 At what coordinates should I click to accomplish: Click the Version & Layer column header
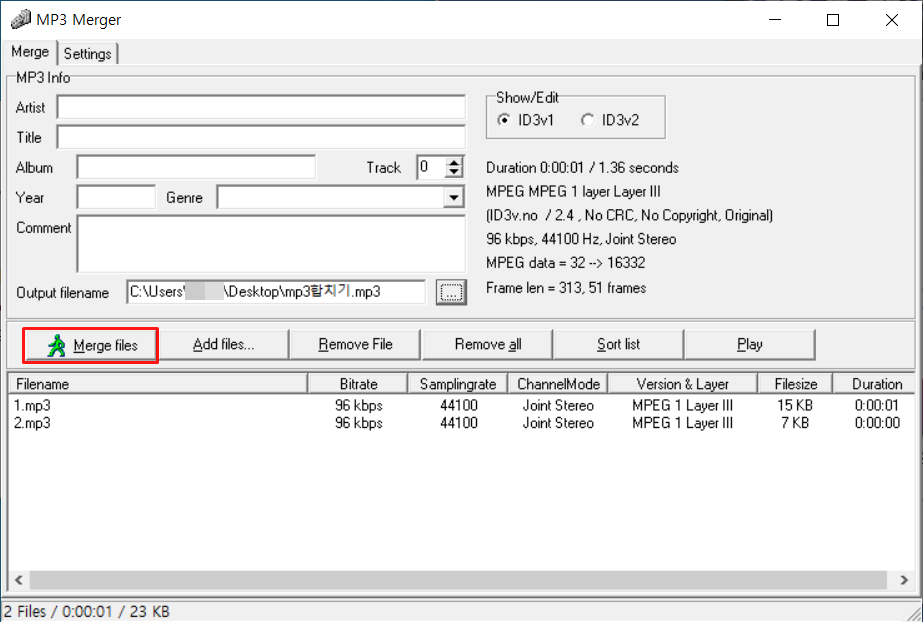pos(682,384)
